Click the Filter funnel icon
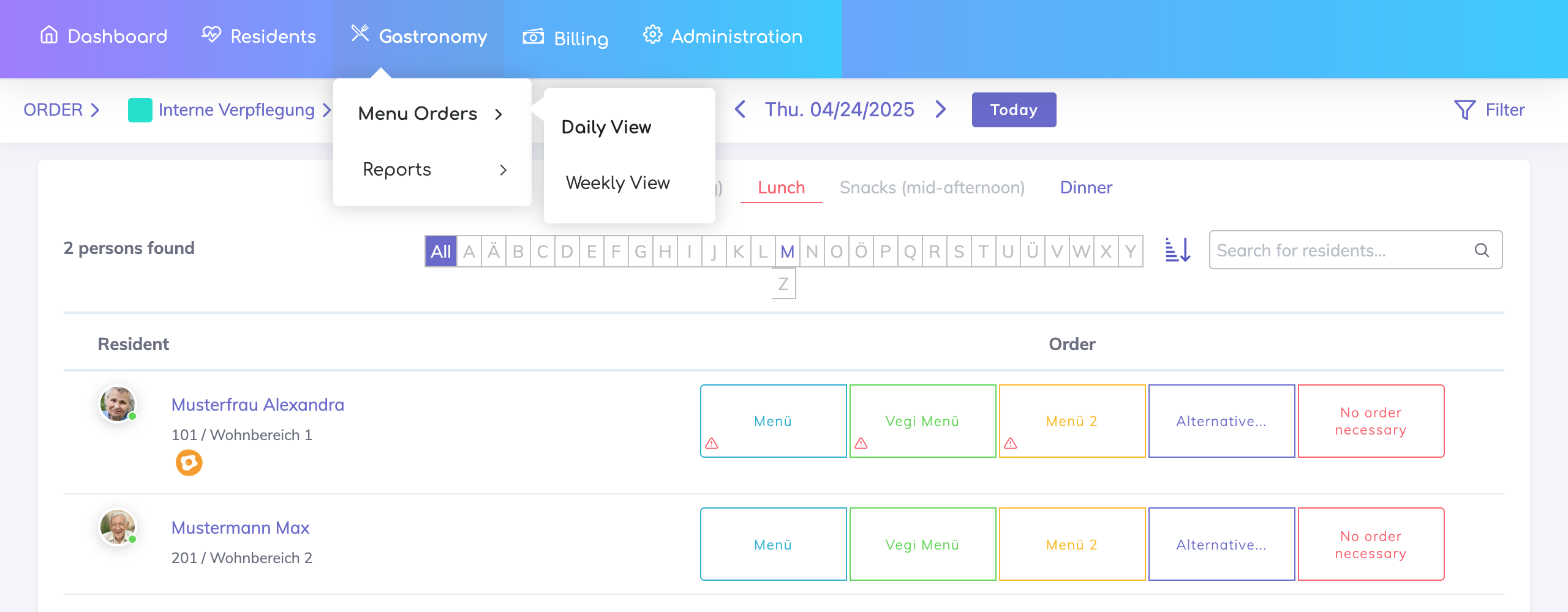The image size is (1568, 612). (x=1464, y=110)
